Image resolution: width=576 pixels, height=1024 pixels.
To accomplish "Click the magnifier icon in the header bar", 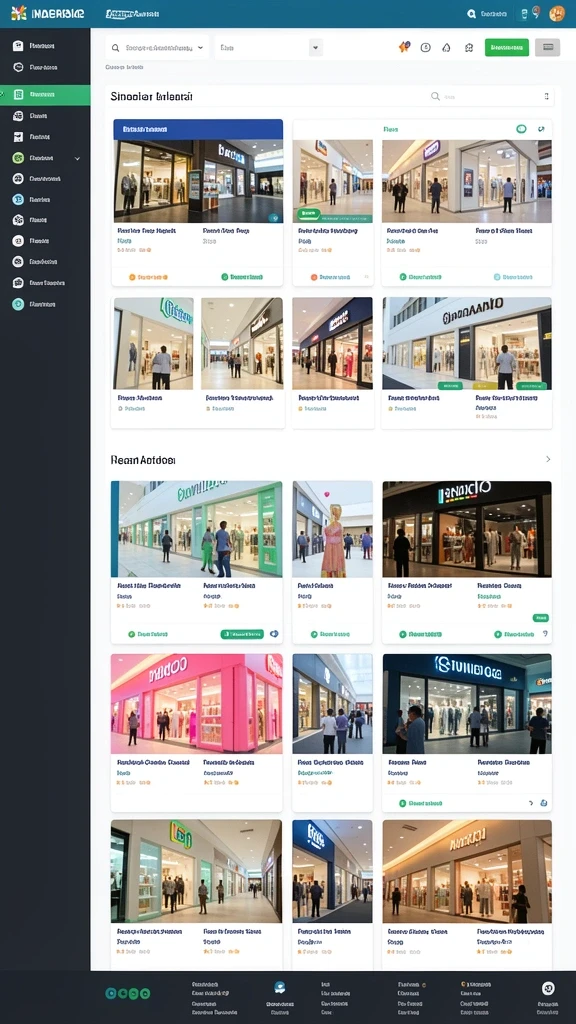I will point(472,14).
